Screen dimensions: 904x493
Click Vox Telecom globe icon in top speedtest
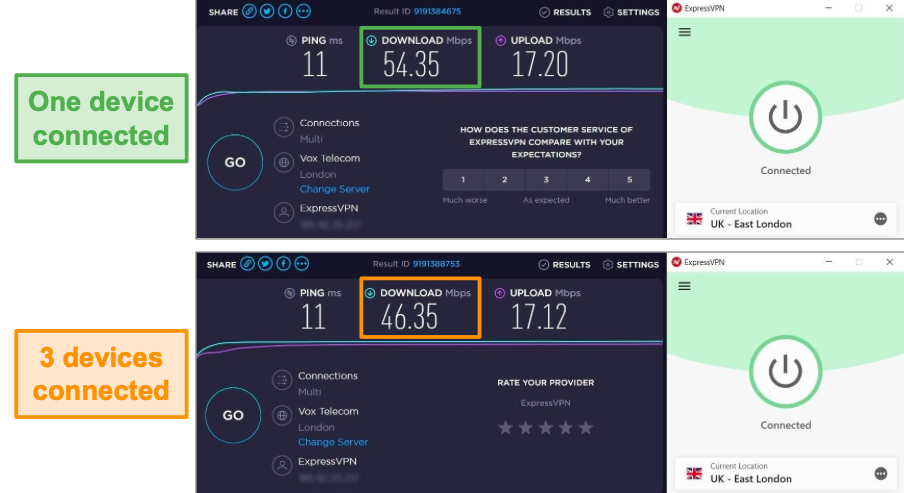(284, 163)
